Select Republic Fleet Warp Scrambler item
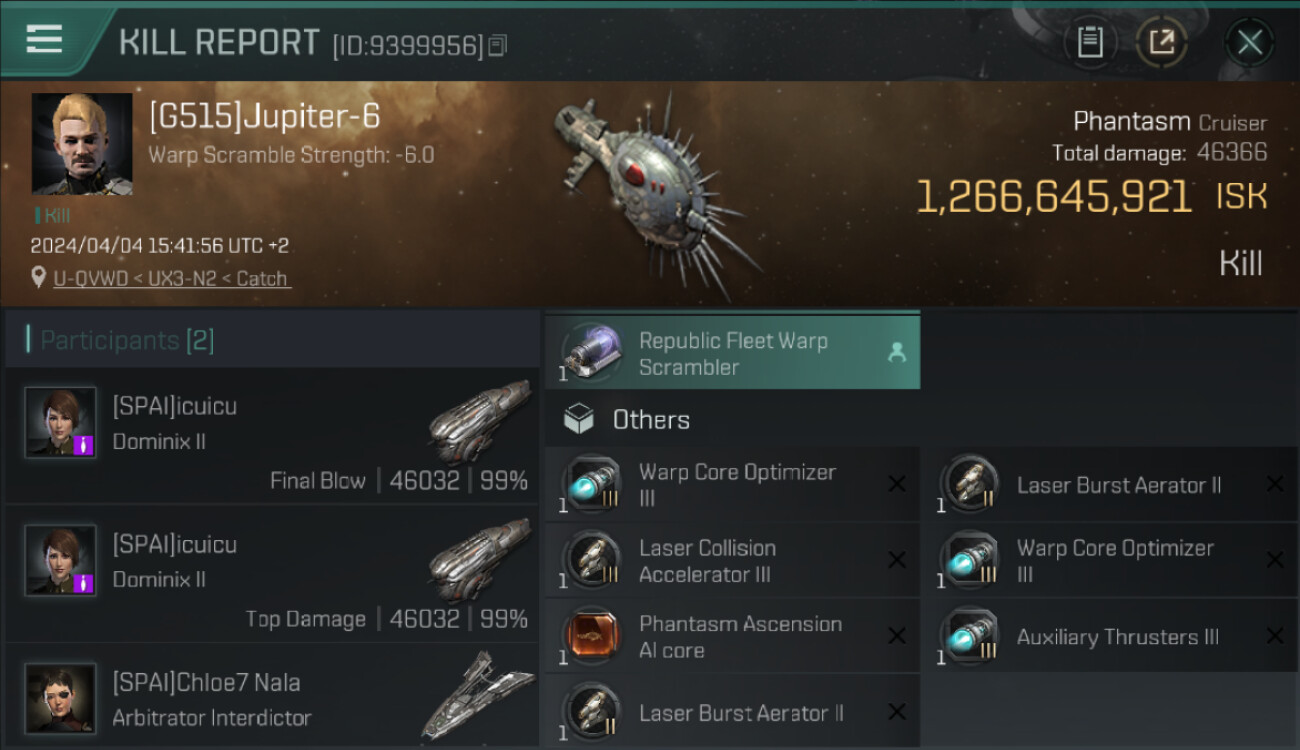The width and height of the screenshot is (1300, 750). (733, 352)
